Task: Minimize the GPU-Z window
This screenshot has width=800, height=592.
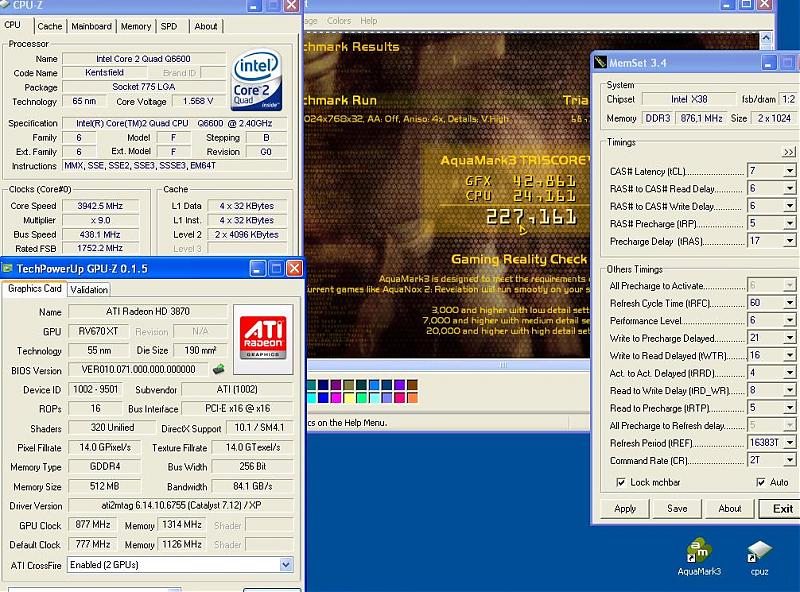Action: 257,268
